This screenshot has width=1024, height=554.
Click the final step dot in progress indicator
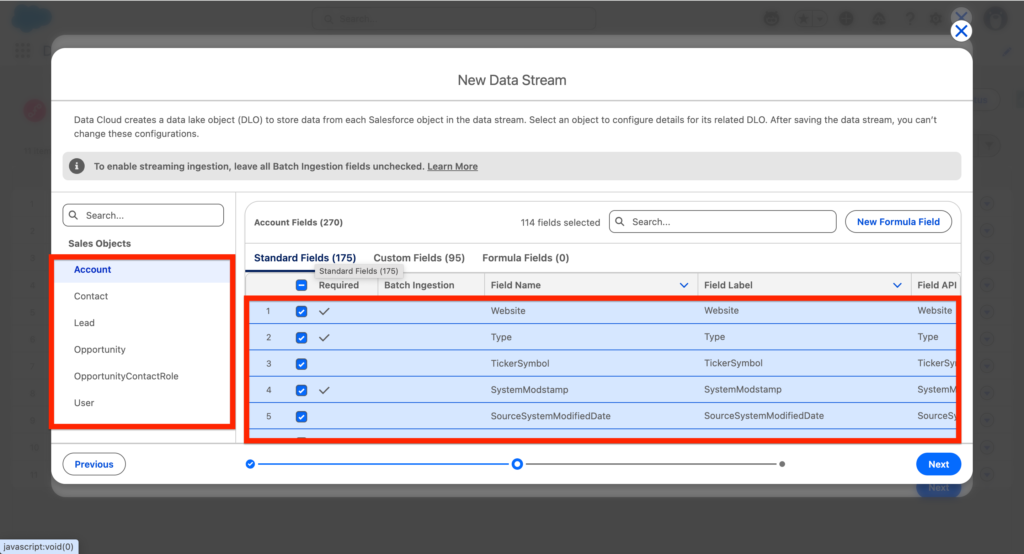(782, 464)
